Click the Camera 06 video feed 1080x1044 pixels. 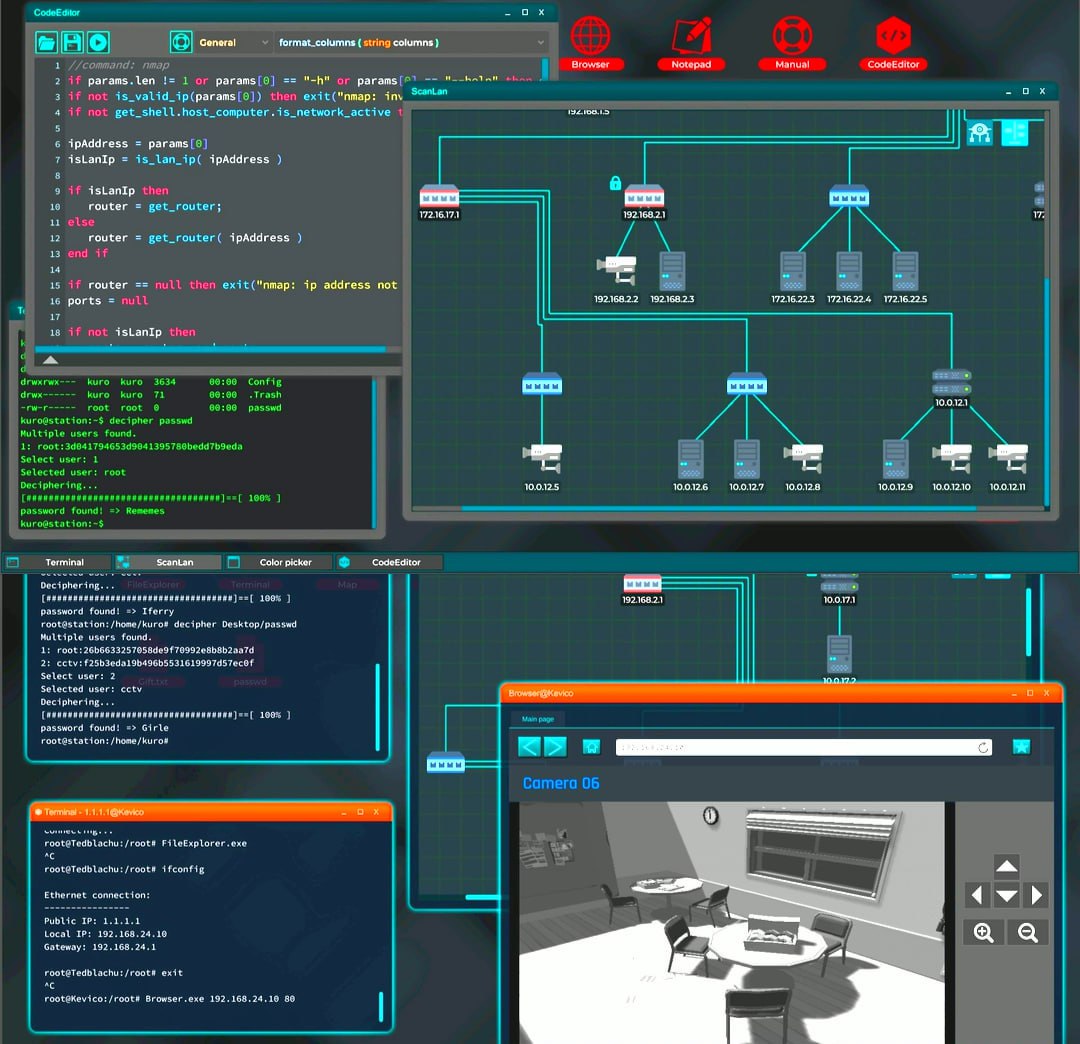tap(731, 923)
